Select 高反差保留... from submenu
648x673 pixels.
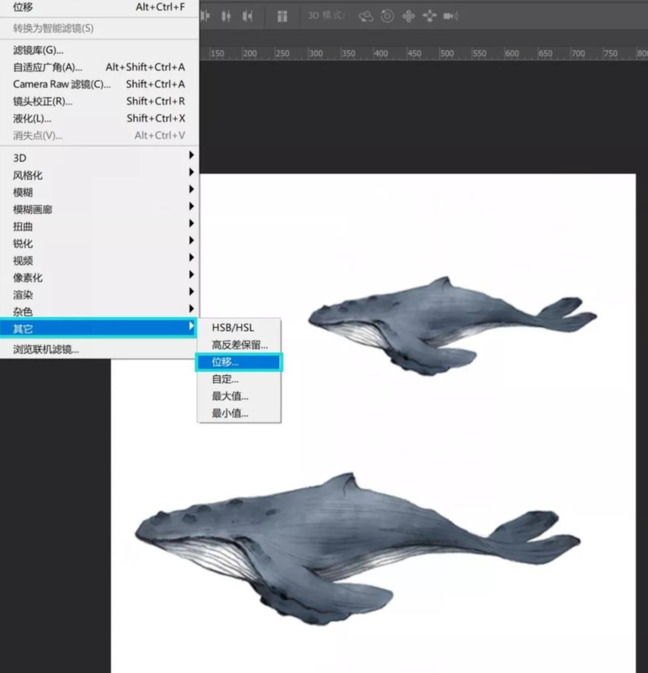pos(239,344)
